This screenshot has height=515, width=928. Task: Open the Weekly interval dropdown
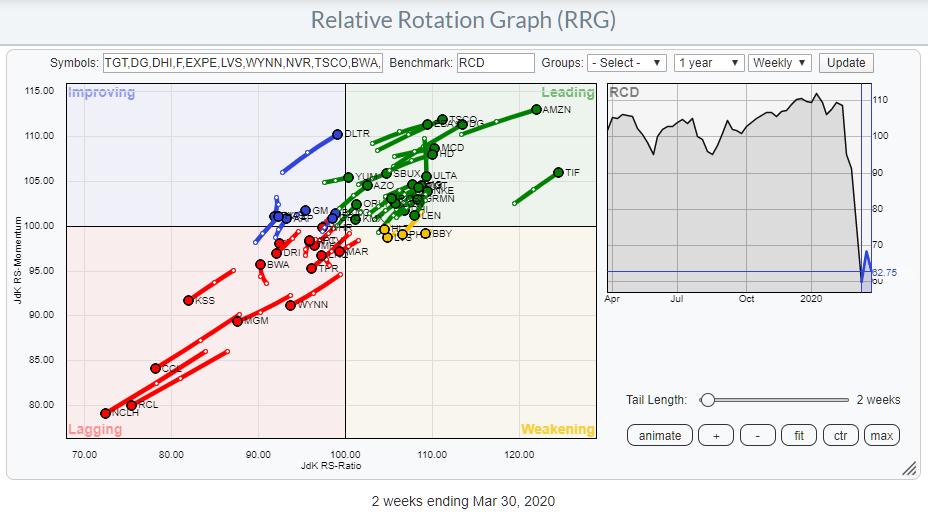pyautogui.click(x=779, y=63)
